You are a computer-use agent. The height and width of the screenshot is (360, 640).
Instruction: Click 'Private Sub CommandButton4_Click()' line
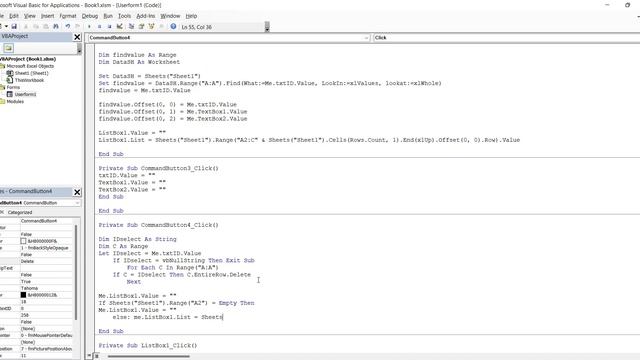pyautogui.click(x=158, y=225)
